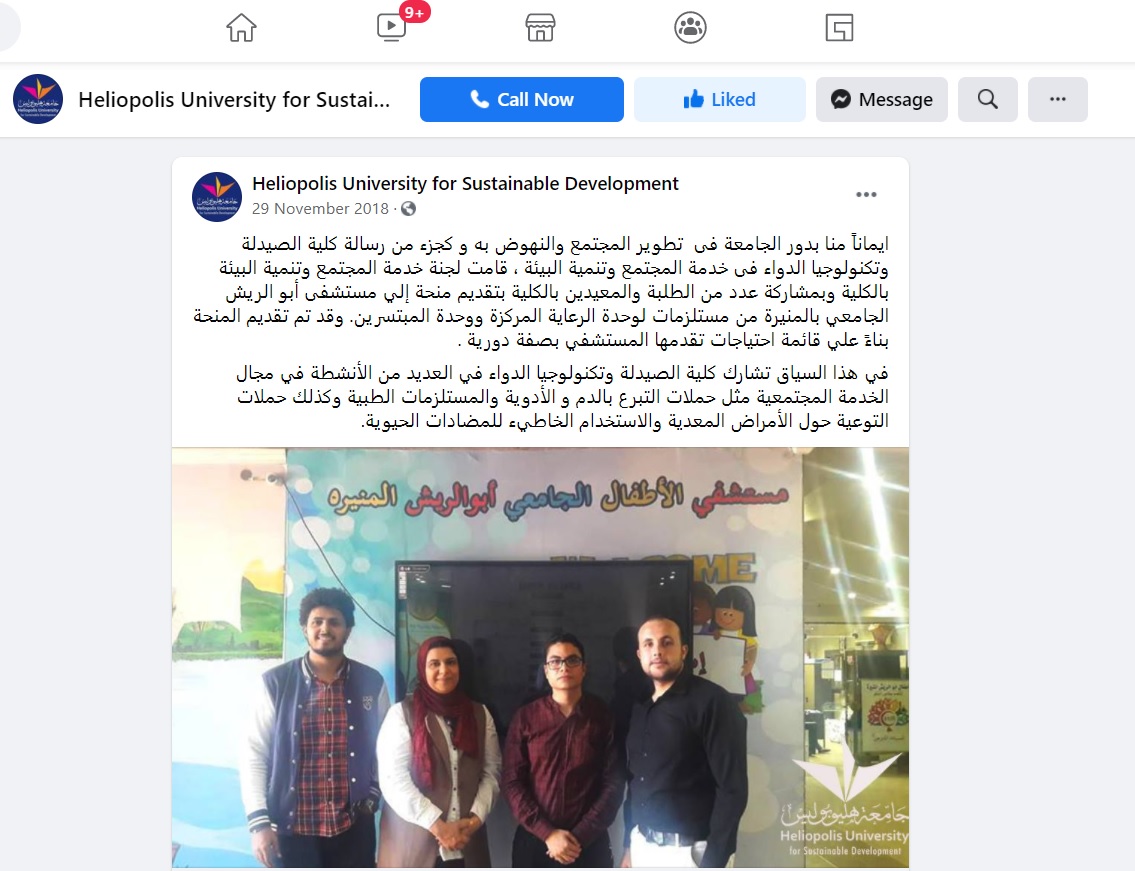The height and width of the screenshot is (871, 1135).
Task: Search within the page with magnifier
Action: 987,99
